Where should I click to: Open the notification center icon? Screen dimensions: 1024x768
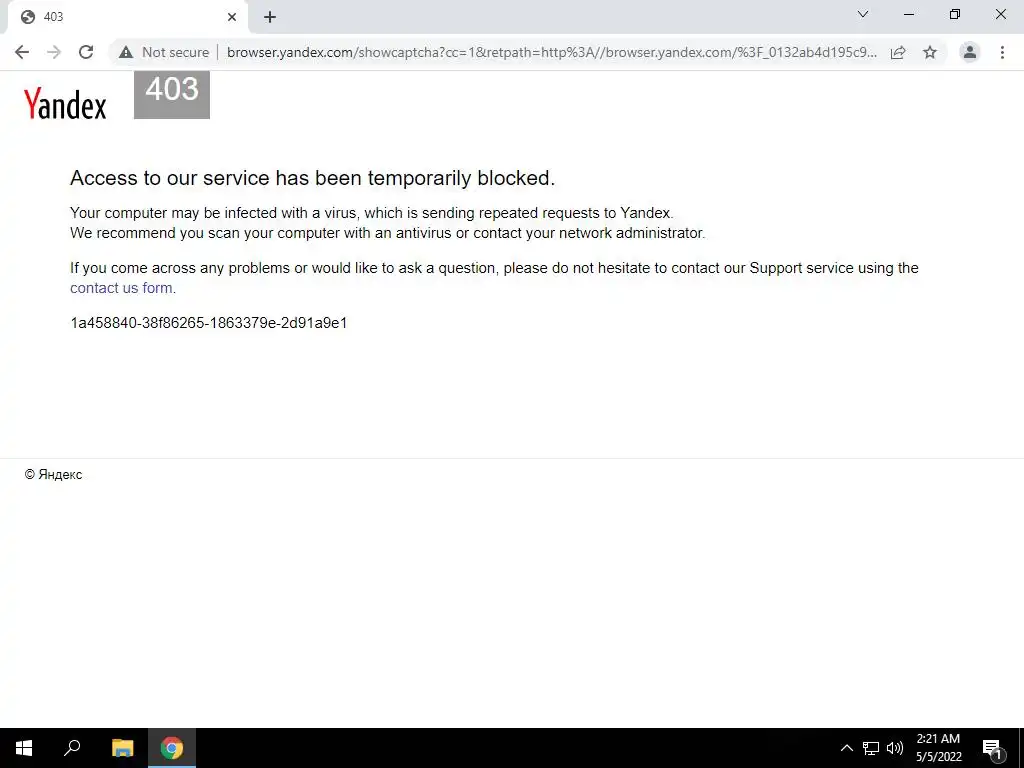[x=992, y=748]
